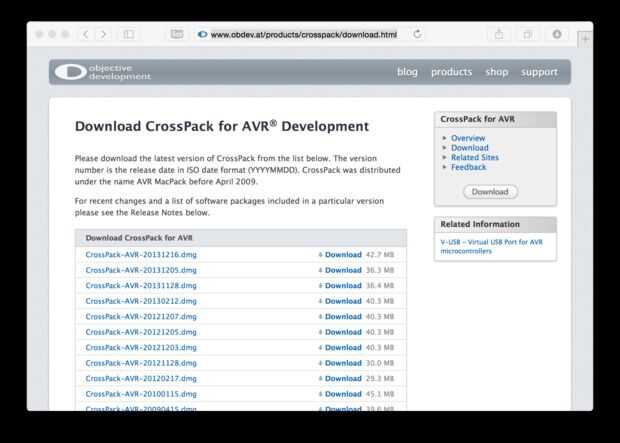Go forward with Safari forward arrow
620x443 pixels.
[x=103, y=34]
